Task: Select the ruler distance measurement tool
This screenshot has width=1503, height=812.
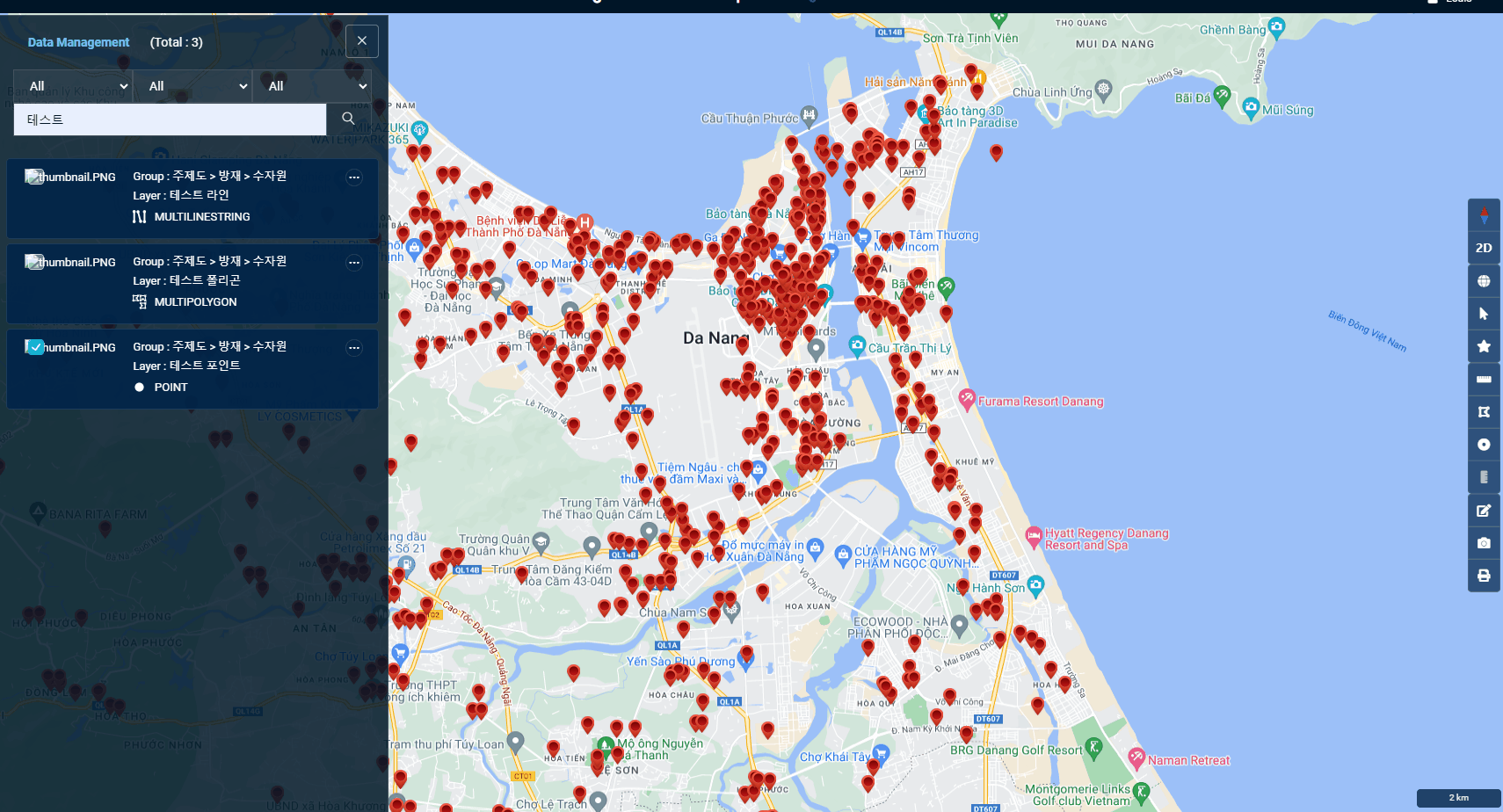Action: click(x=1484, y=380)
